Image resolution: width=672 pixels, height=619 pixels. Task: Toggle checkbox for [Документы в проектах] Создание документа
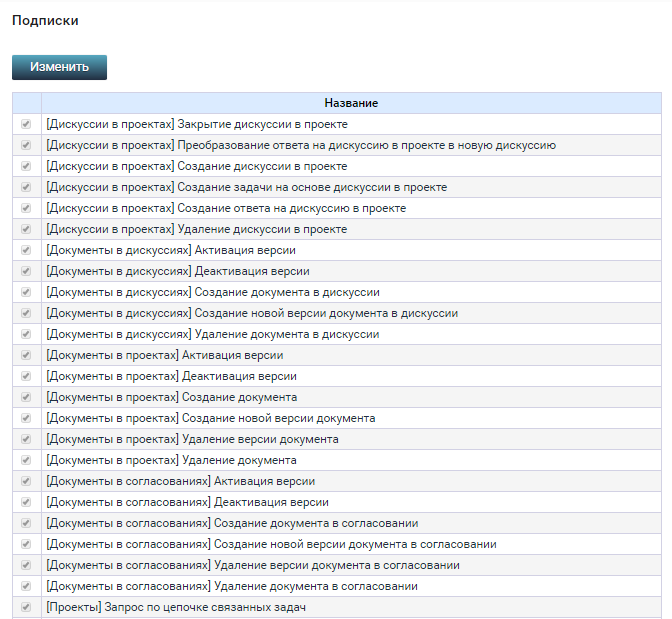(26, 397)
